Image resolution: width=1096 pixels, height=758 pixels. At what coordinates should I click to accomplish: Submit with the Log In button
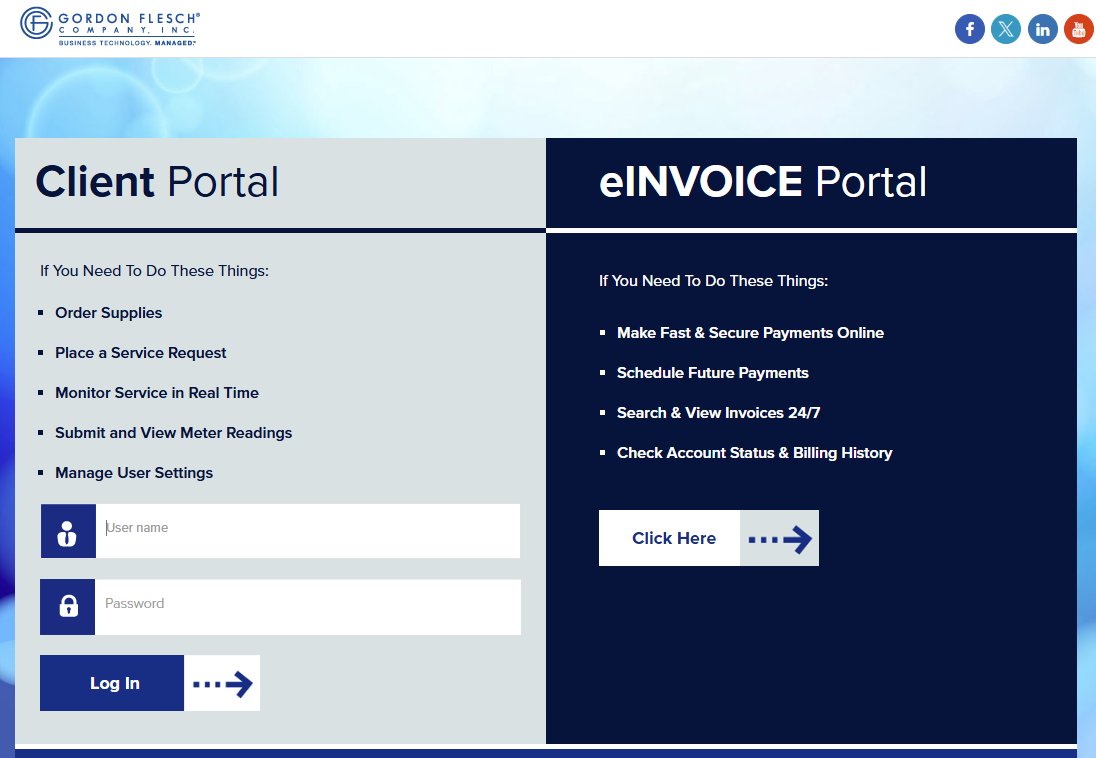click(x=112, y=683)
